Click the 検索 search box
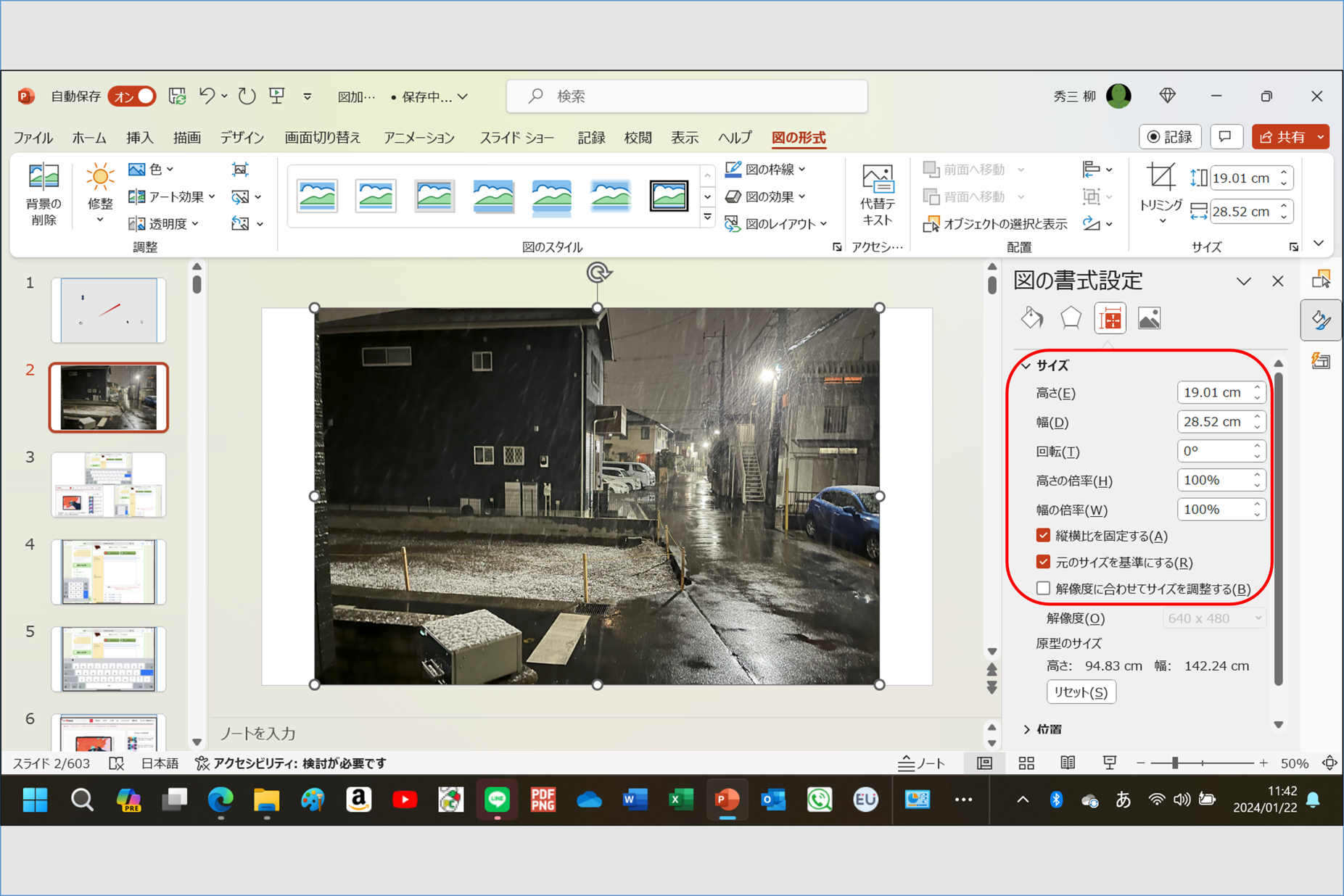 686,96
